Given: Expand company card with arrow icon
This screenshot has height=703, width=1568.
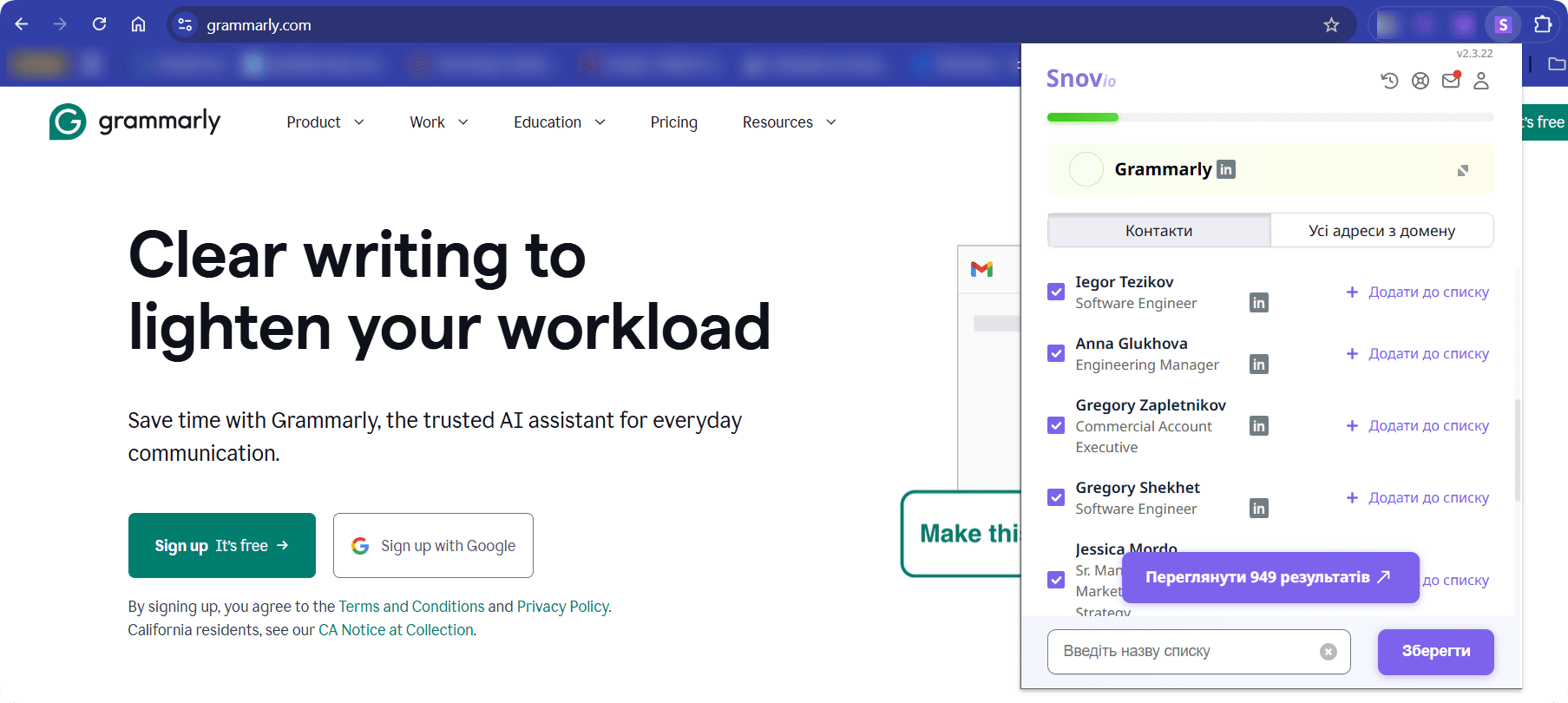Looking at the screenshot, I should click(1463, 170).
